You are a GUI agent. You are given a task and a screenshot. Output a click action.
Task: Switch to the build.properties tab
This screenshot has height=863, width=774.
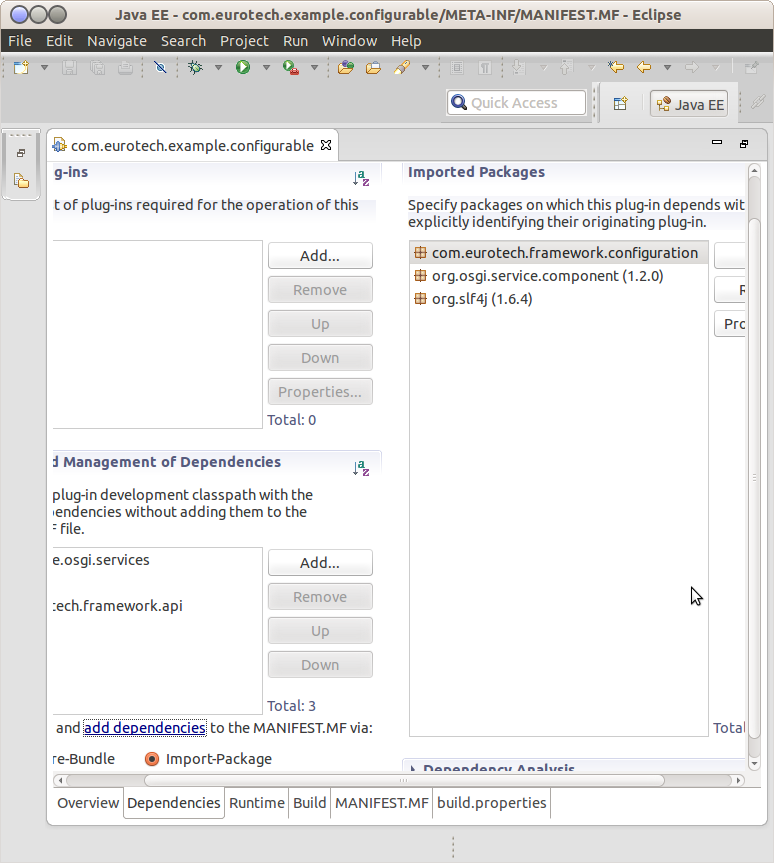(x=492, y=803)
